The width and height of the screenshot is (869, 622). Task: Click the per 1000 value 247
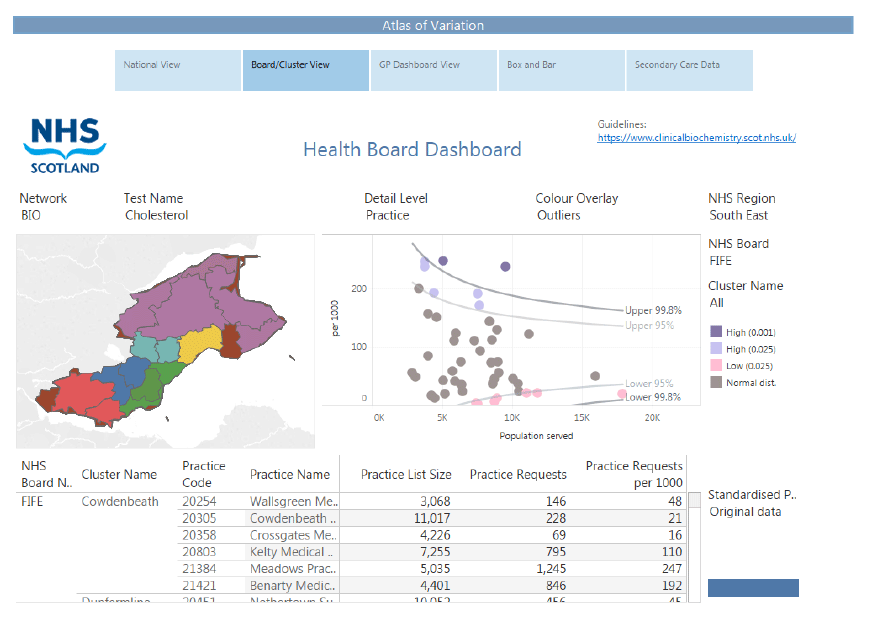pos(672,569)
